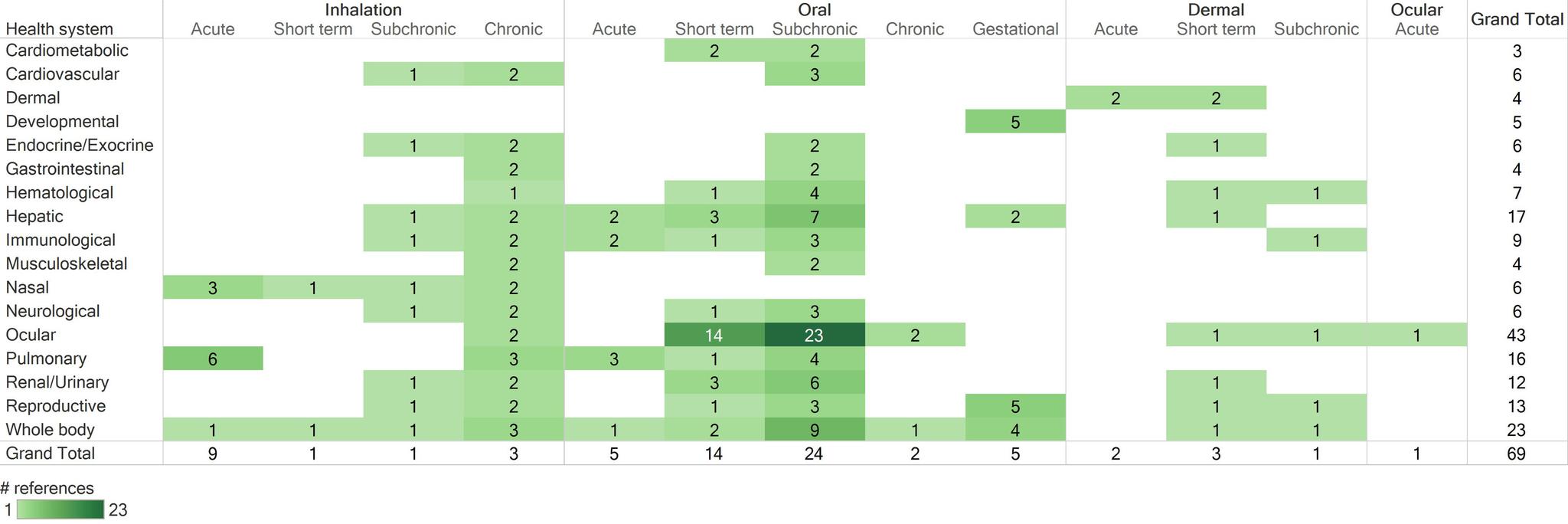The height and width of the screenshot is (524, 1568).
Task: Click the green references color gradient legend
Action: [x=60, y=509]
